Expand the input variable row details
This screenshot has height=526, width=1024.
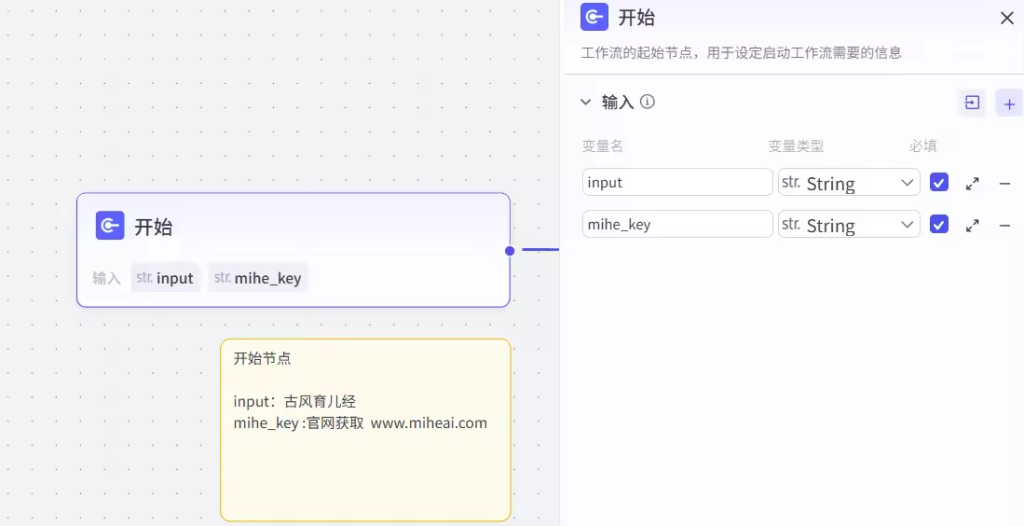click(x=972, y=183)
